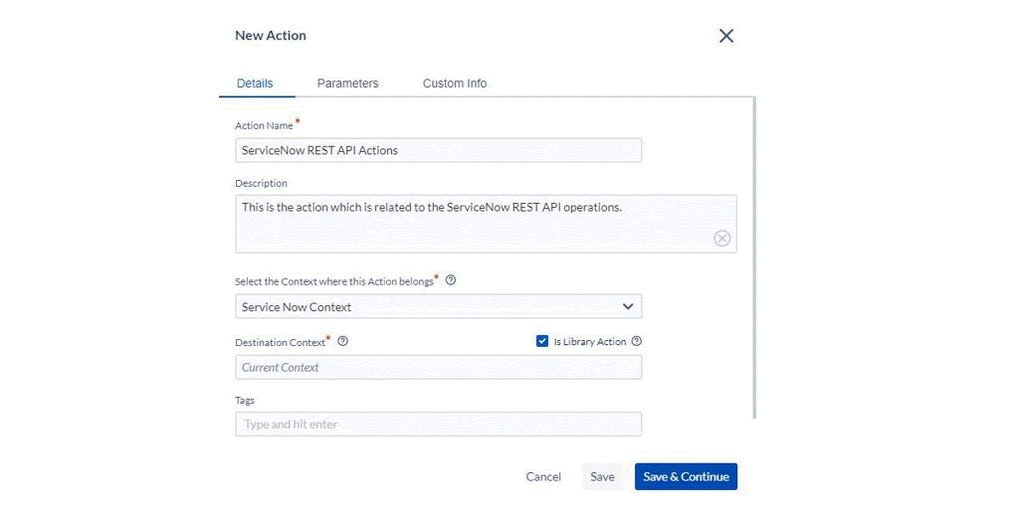Click the Cancel button
The image size is (1020, 518).
pos(543,477)
